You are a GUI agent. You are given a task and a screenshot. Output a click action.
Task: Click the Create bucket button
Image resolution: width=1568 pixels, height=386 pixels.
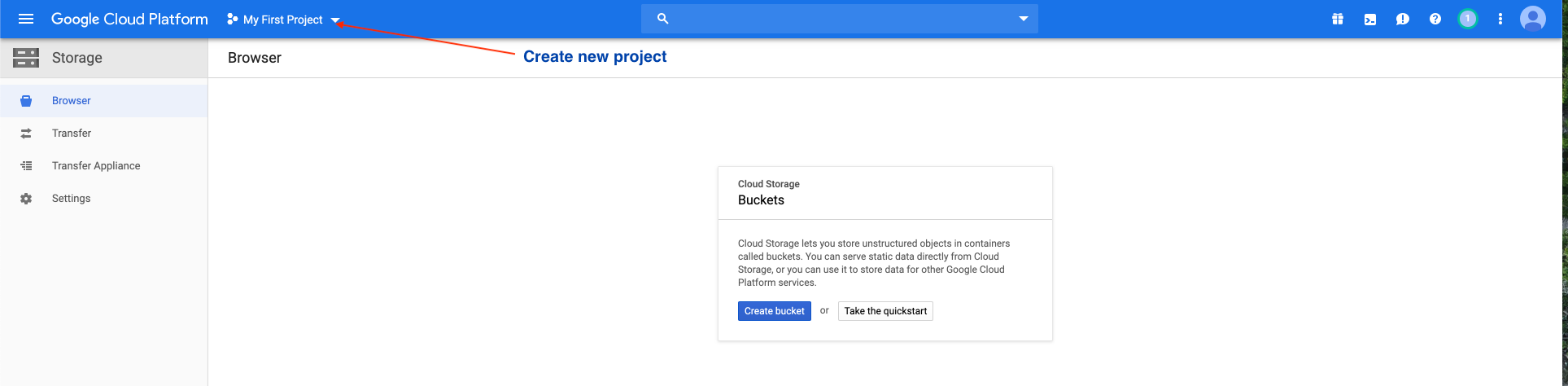pos(774,311)
